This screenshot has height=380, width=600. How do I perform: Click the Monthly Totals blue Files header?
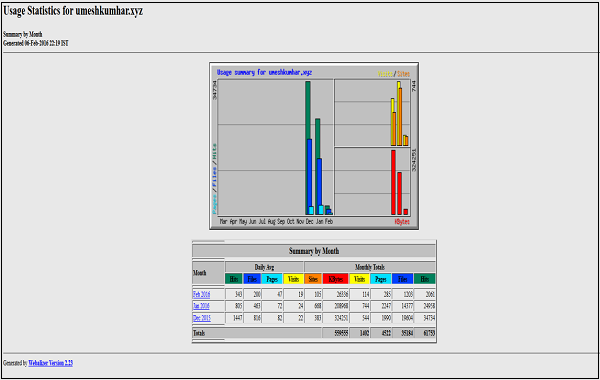click(403, 279)
